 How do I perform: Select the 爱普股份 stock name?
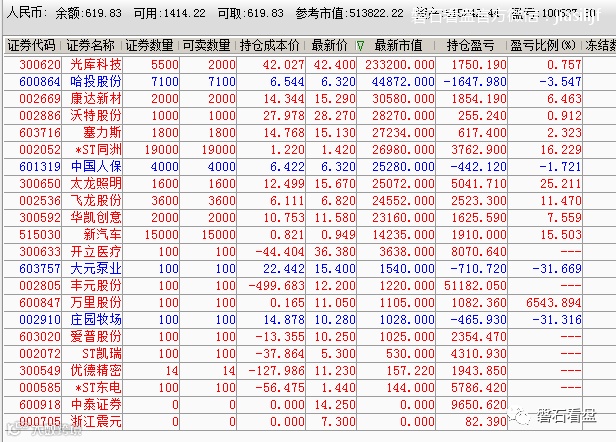pos(96,337)
